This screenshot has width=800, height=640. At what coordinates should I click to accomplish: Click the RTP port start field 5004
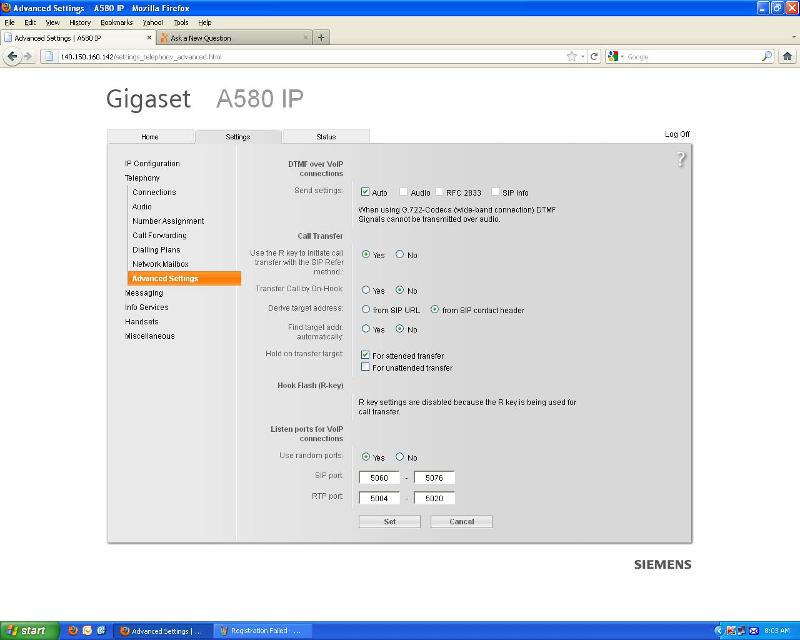tap(379, 498)
